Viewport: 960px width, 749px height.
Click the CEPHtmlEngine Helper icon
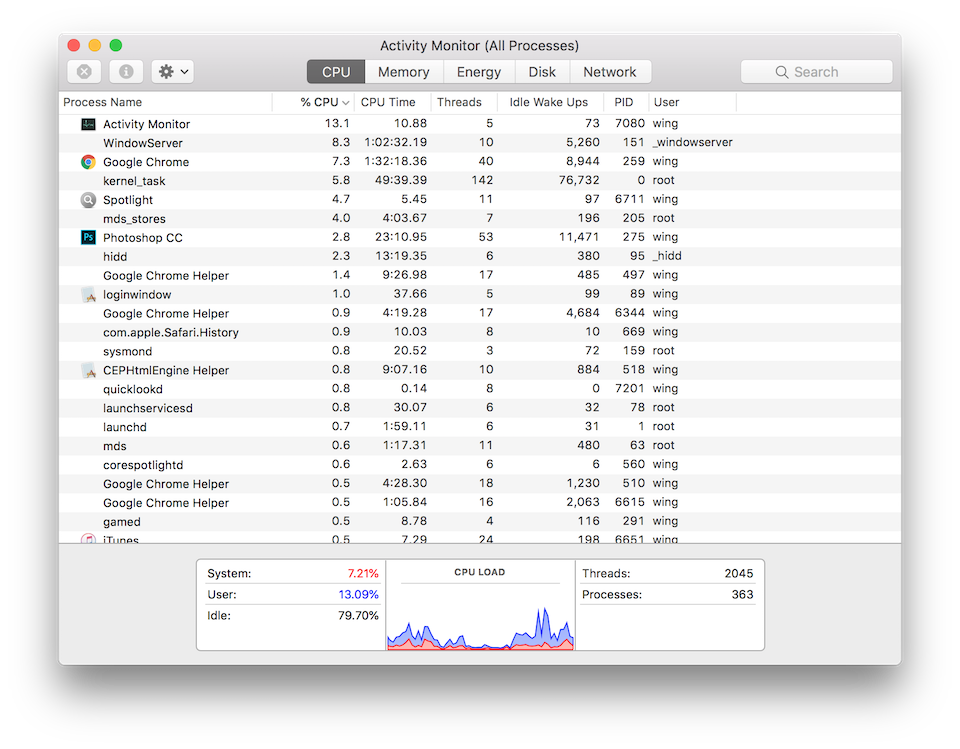88,371
